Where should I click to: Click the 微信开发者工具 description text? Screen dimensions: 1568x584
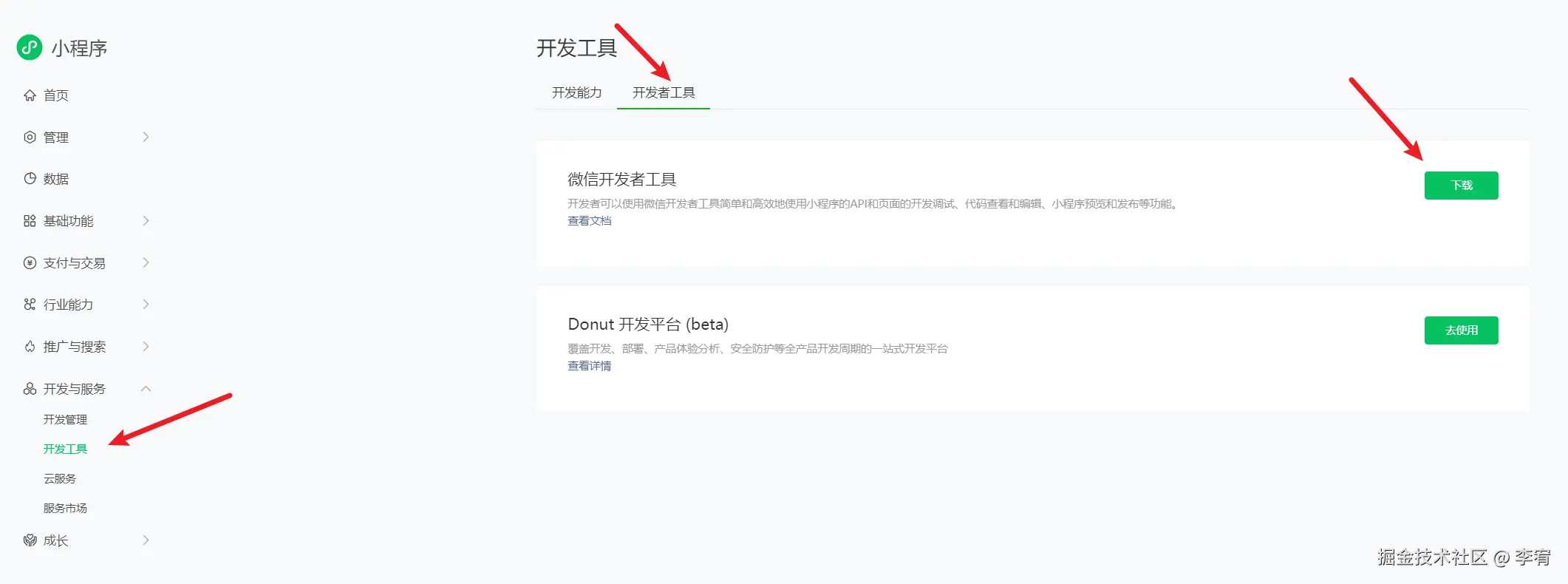tap(873, 203)
